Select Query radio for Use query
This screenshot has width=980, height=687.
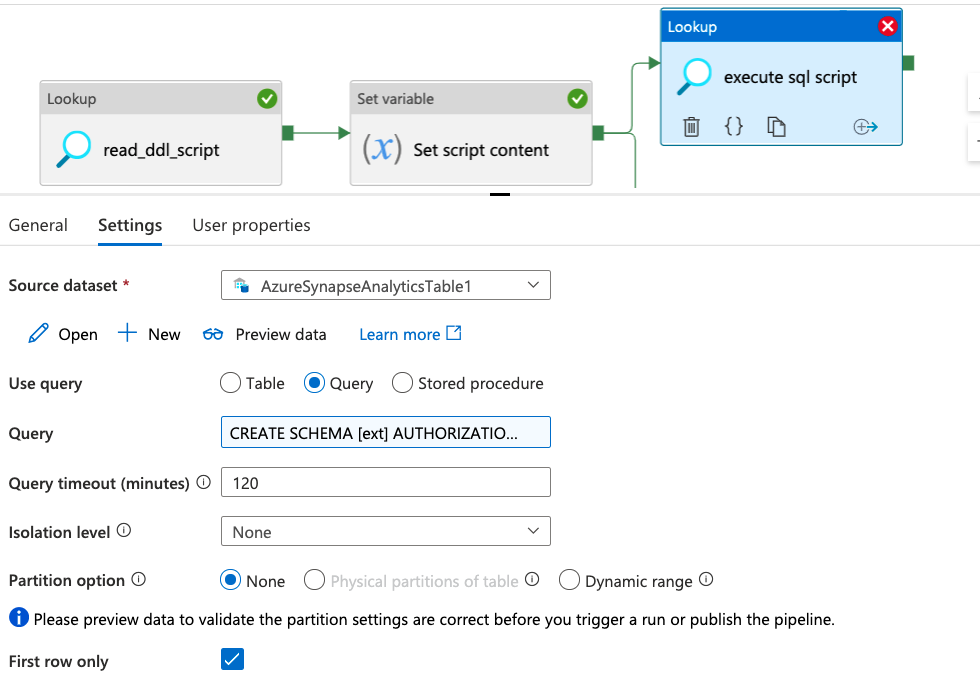coord(314,383)
